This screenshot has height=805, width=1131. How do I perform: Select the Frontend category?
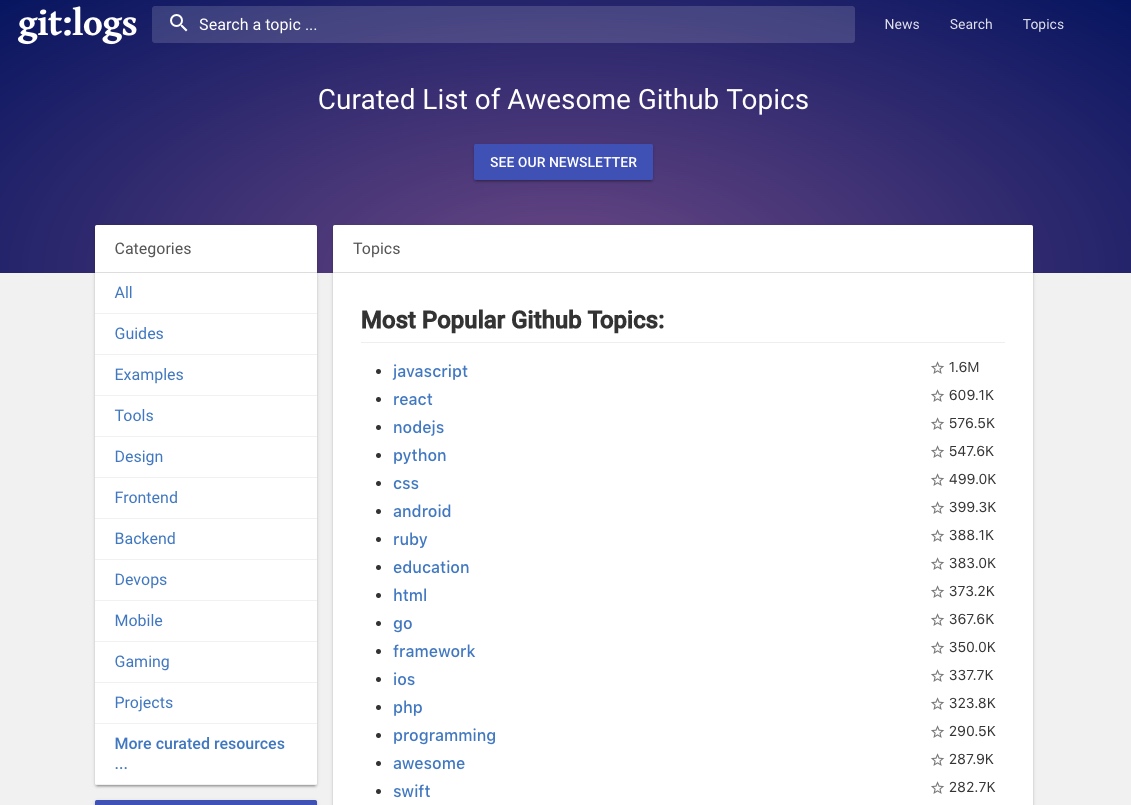146,498
